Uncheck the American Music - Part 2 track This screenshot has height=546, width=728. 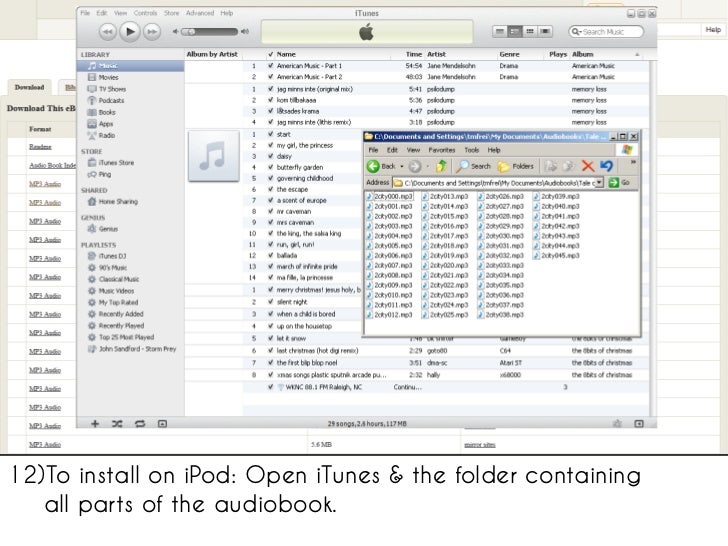(x=271, y=77)
